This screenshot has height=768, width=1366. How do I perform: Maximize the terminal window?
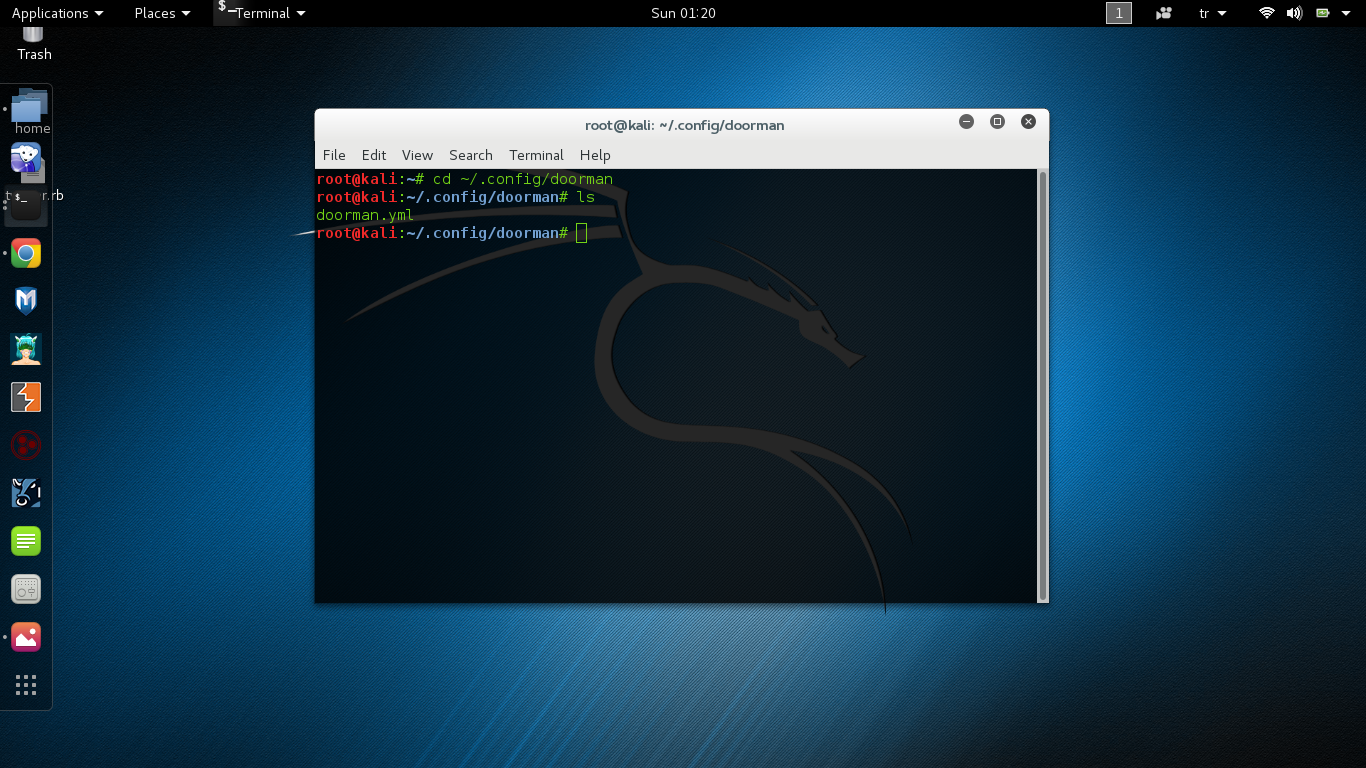click(997, 122)
